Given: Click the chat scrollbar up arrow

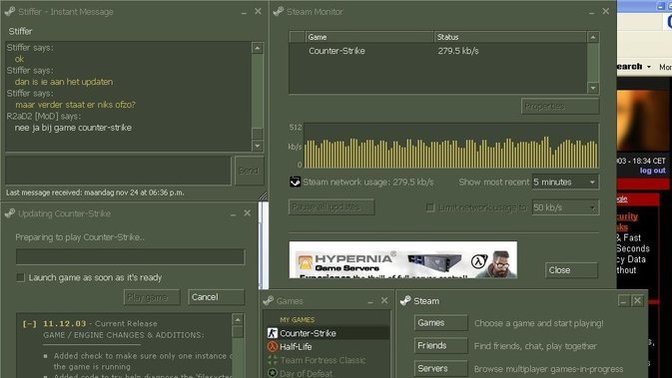Looking at the screenshot, I should tap(257, 48).
